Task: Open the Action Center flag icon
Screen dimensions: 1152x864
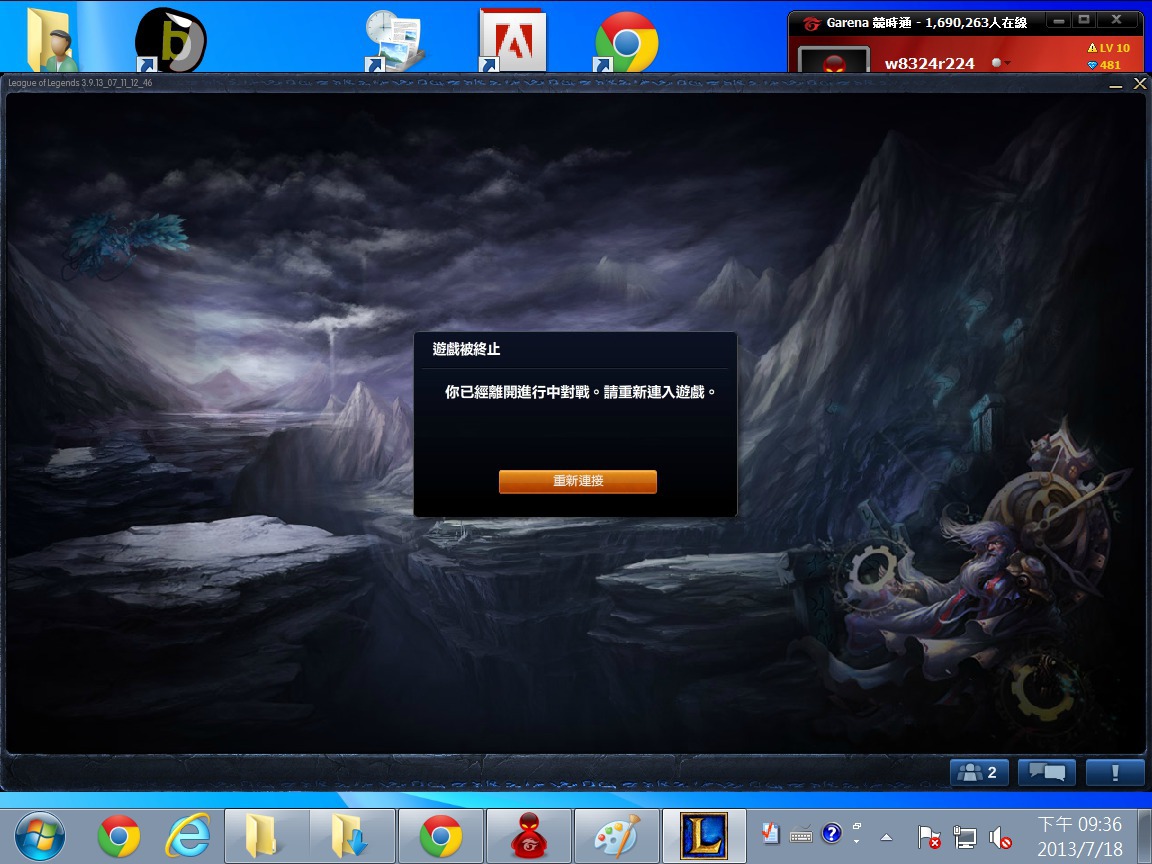Action: click(x=928, y=837)
